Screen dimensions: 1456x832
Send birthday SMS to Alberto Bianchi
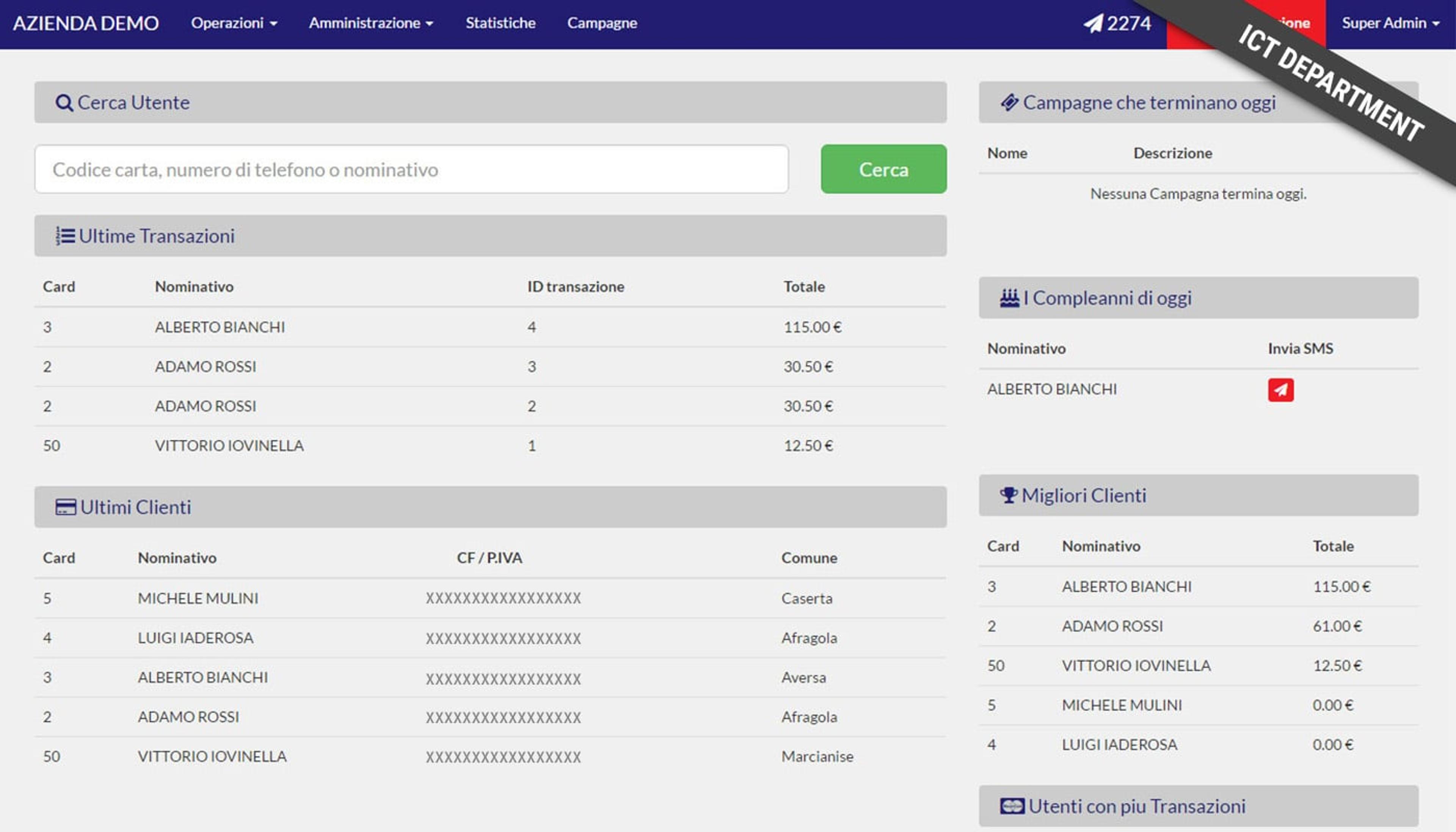click(1281, 390)
